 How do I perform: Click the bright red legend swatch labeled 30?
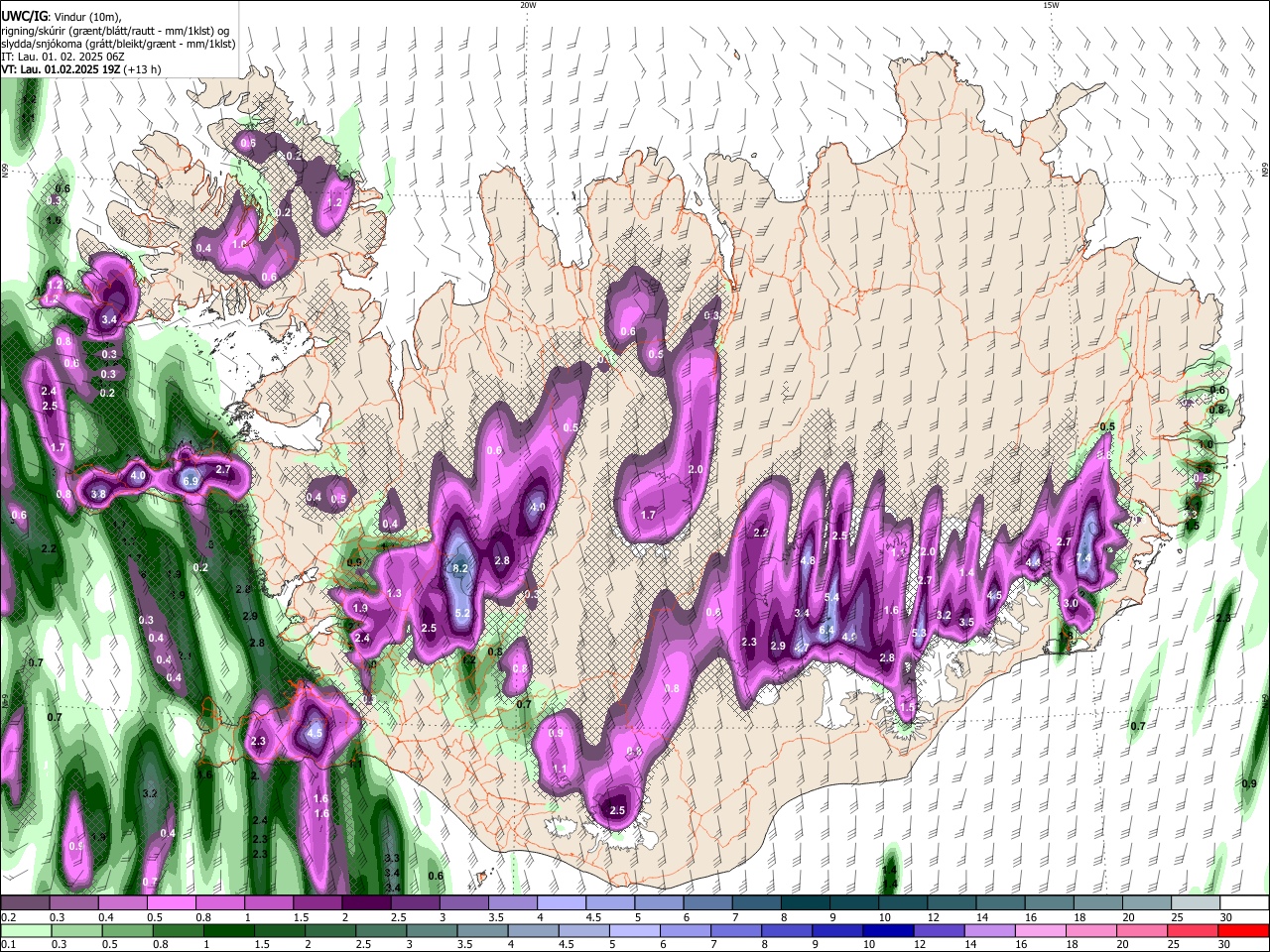(1244, 930)
